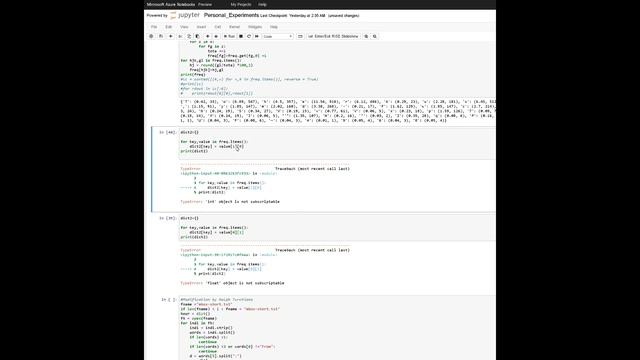Click Microsoft Azure Notebooks brand link

tap(171, 4)
